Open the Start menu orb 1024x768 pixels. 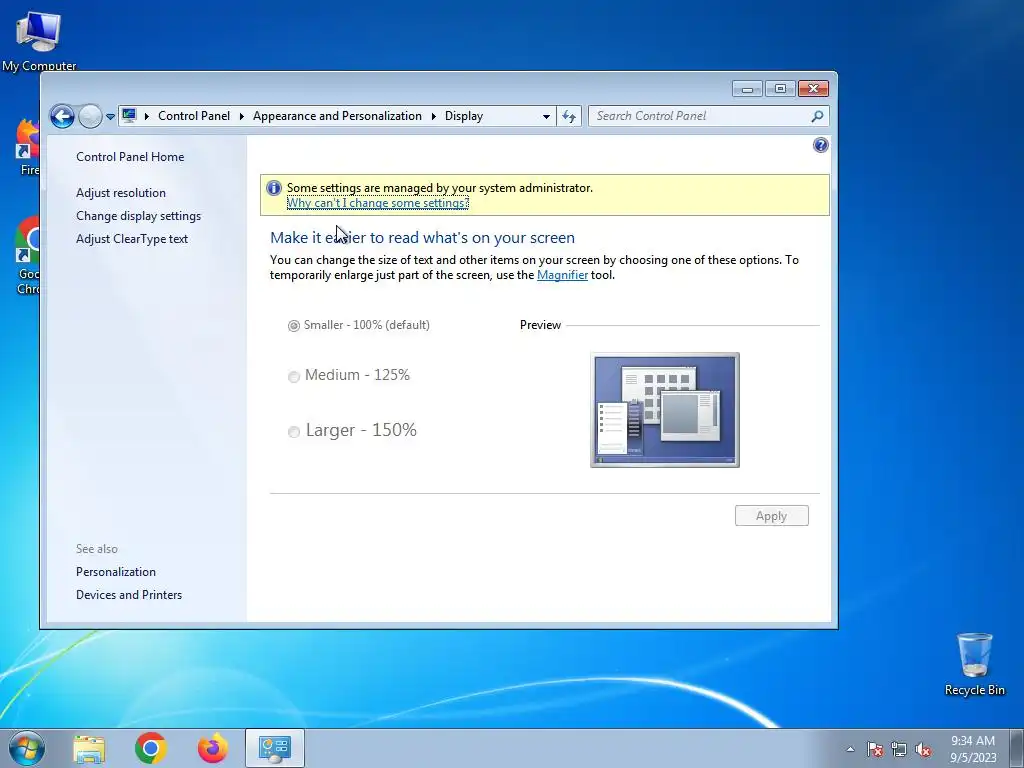(x=27, y=748)
